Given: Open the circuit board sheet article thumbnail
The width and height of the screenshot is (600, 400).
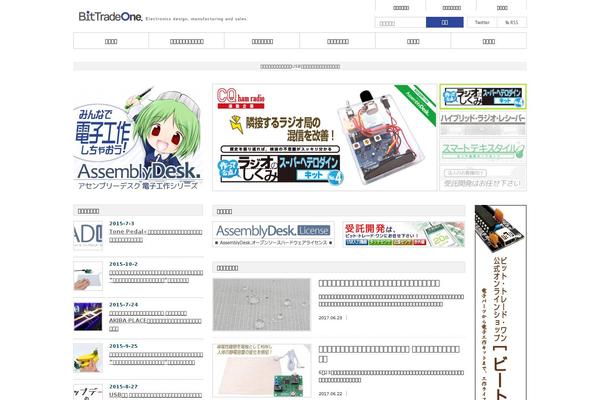Looking at the screenshot, I should [x=262, y=371].
